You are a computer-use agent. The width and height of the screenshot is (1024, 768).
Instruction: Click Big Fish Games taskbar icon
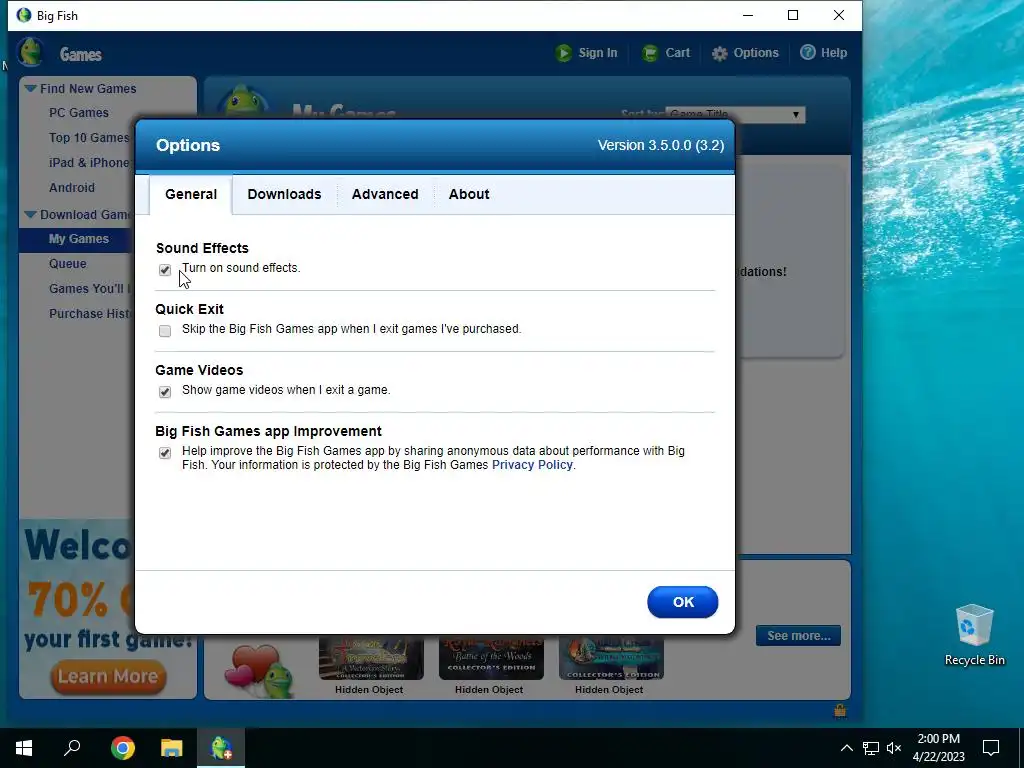click(221, 748)
